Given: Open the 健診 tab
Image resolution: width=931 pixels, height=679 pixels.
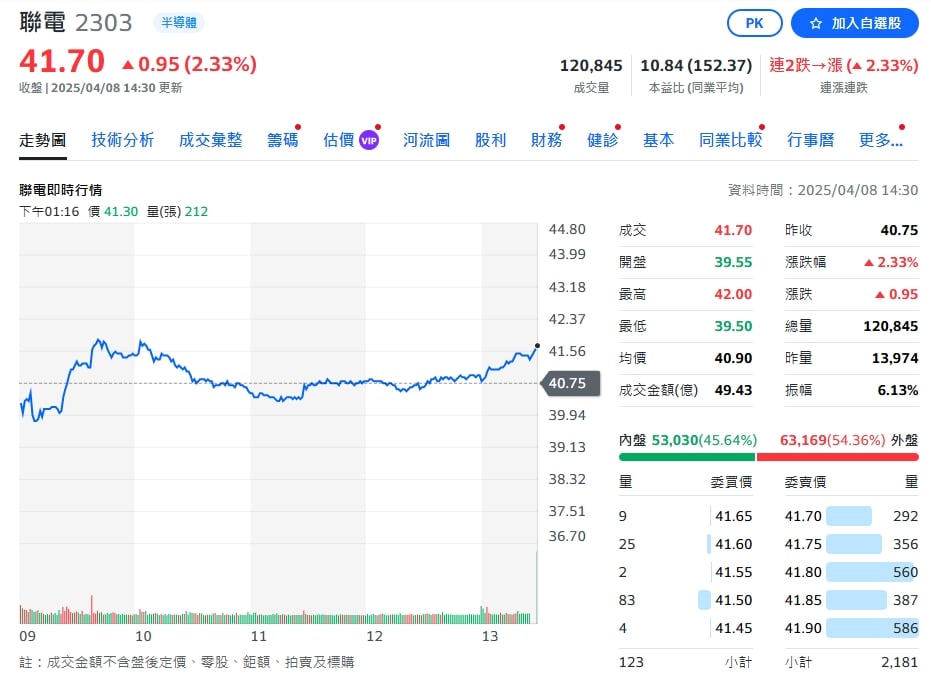Looking at the screenshot, I should coord(603,141).
